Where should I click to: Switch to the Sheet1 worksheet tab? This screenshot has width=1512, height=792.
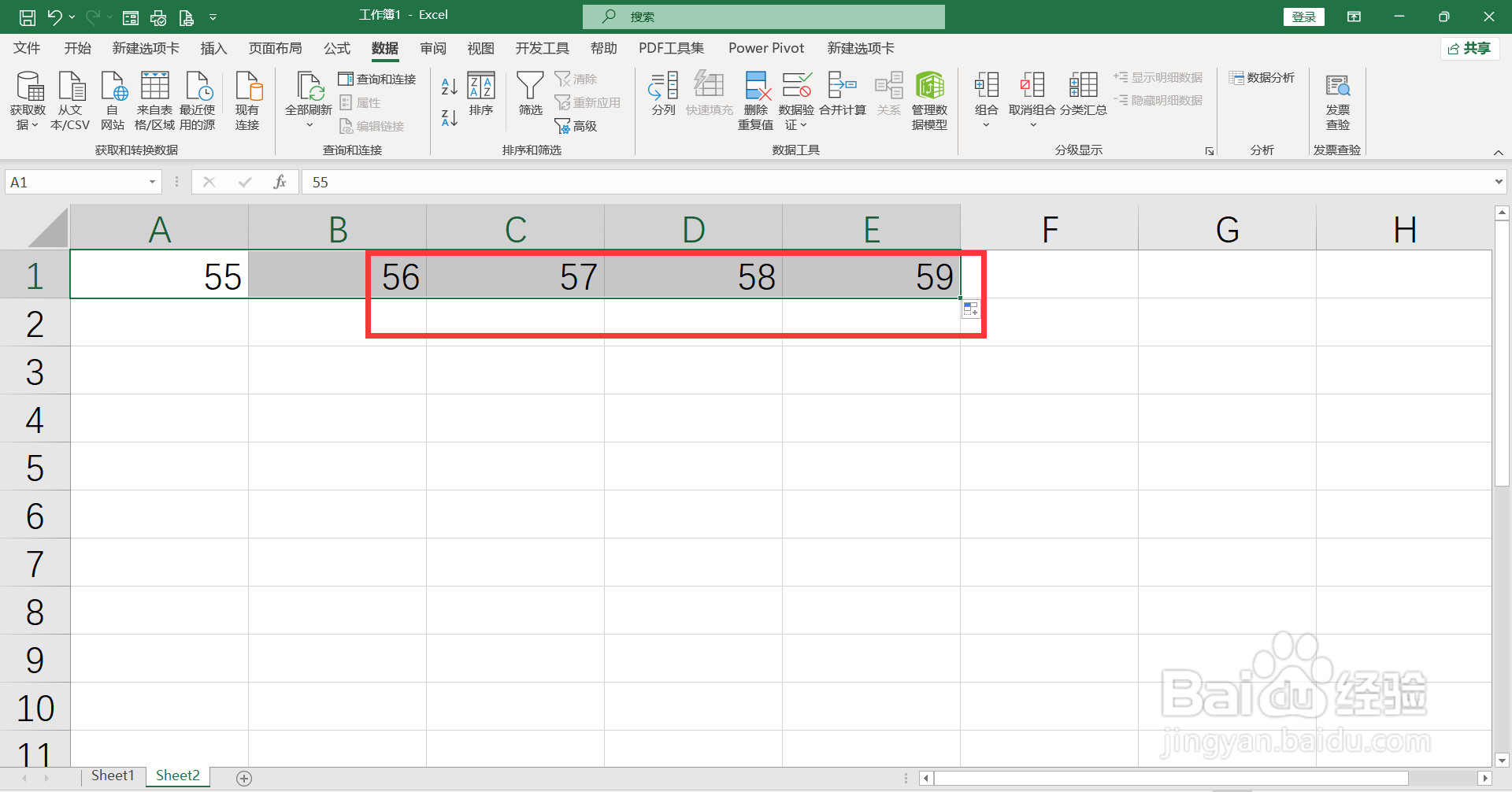pos(113,776)
